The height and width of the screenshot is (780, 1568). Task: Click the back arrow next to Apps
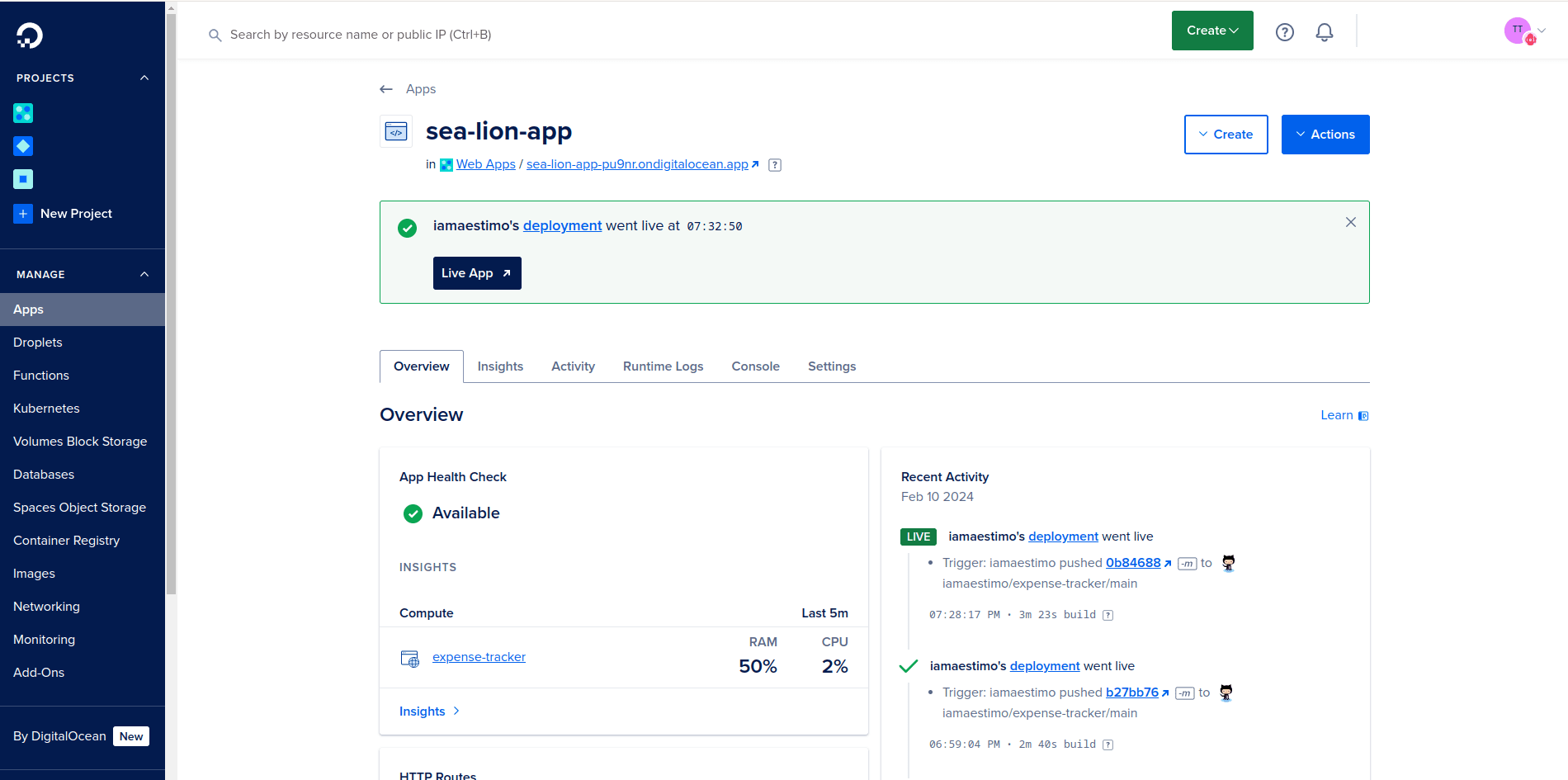coord(385,88)
